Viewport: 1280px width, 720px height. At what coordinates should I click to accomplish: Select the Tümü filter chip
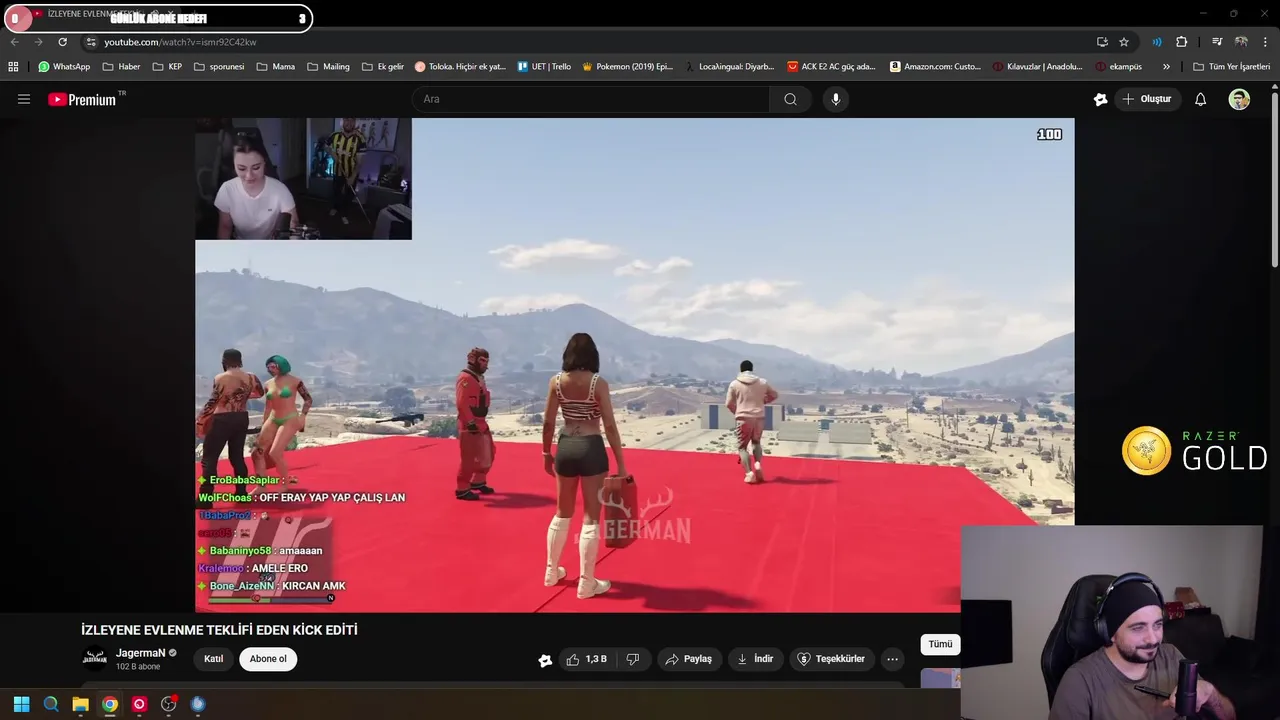coord(940,645)
